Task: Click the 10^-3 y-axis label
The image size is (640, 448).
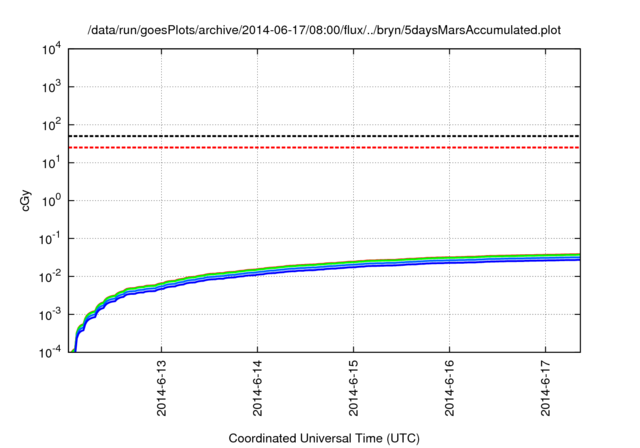Action: click(50, 315)
